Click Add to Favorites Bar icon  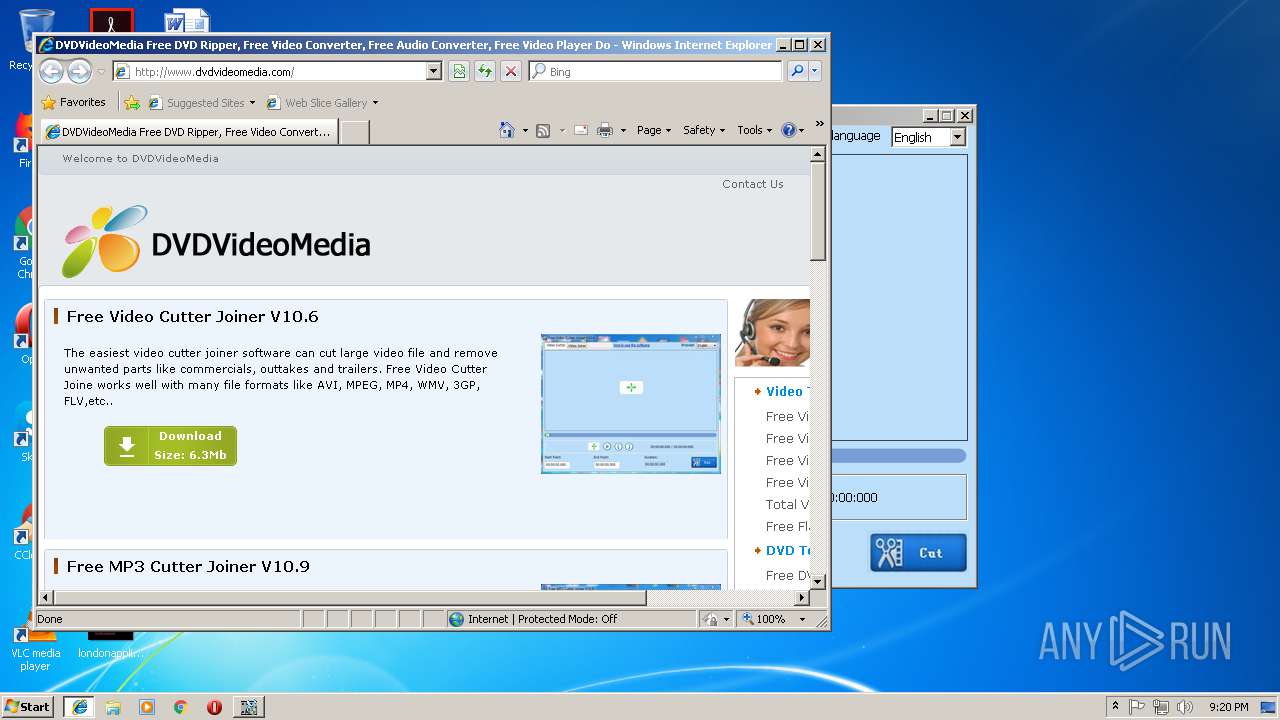pyautogui.click(x=132, y=102)
